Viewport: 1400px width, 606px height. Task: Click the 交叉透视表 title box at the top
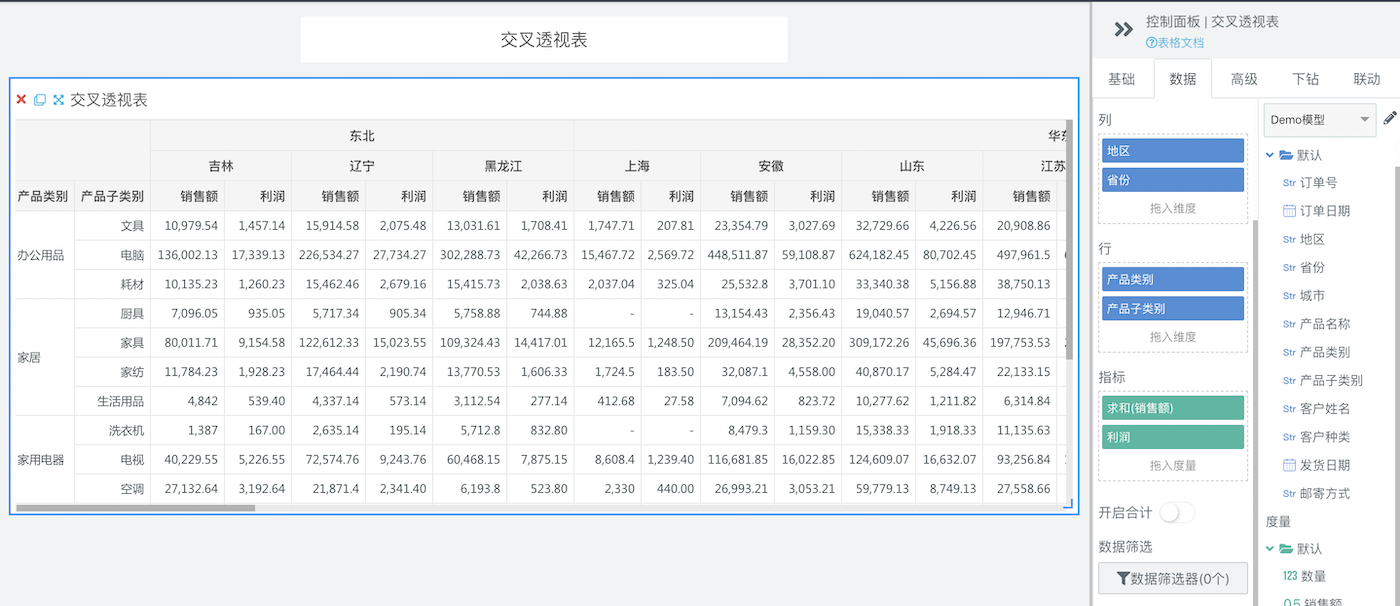[544, 40]
